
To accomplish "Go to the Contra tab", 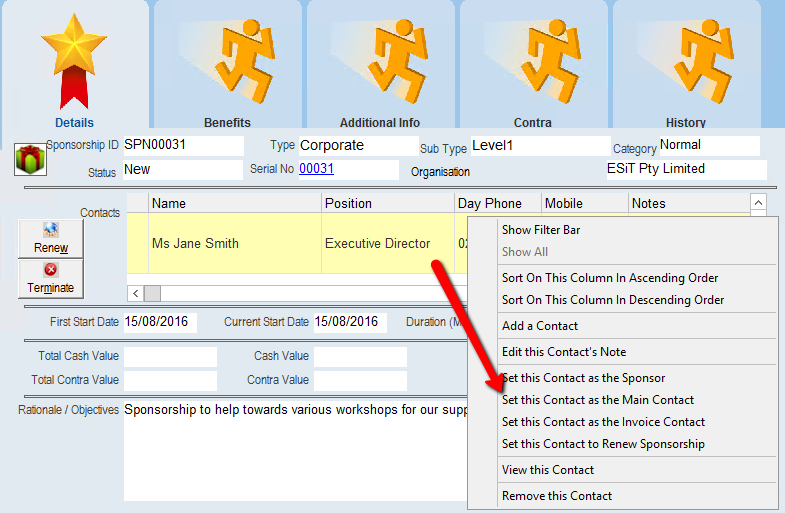I will (x=532, y=66).
